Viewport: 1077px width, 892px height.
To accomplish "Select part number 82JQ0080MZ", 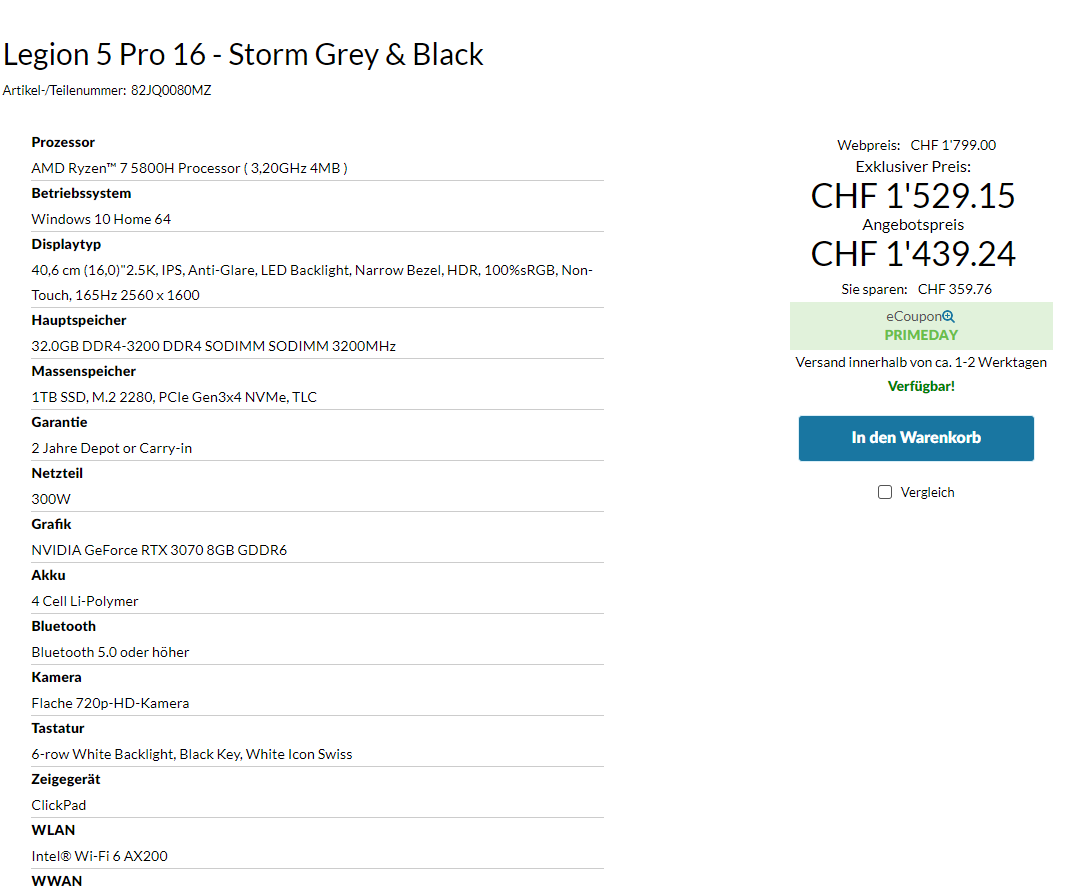I will [171, 91].
